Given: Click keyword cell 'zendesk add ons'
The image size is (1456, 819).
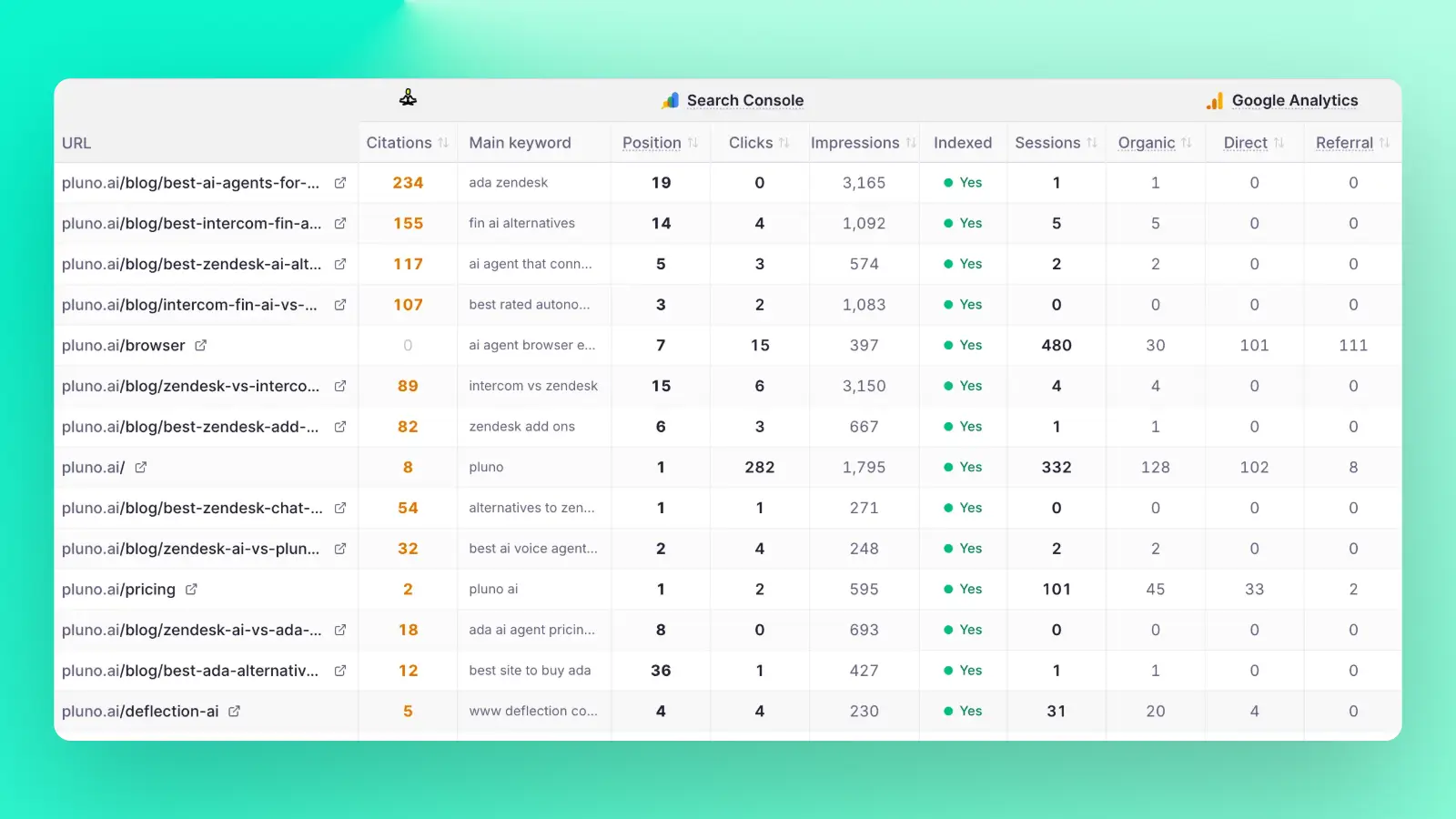Looking at the screenshot, I should 522,427.
